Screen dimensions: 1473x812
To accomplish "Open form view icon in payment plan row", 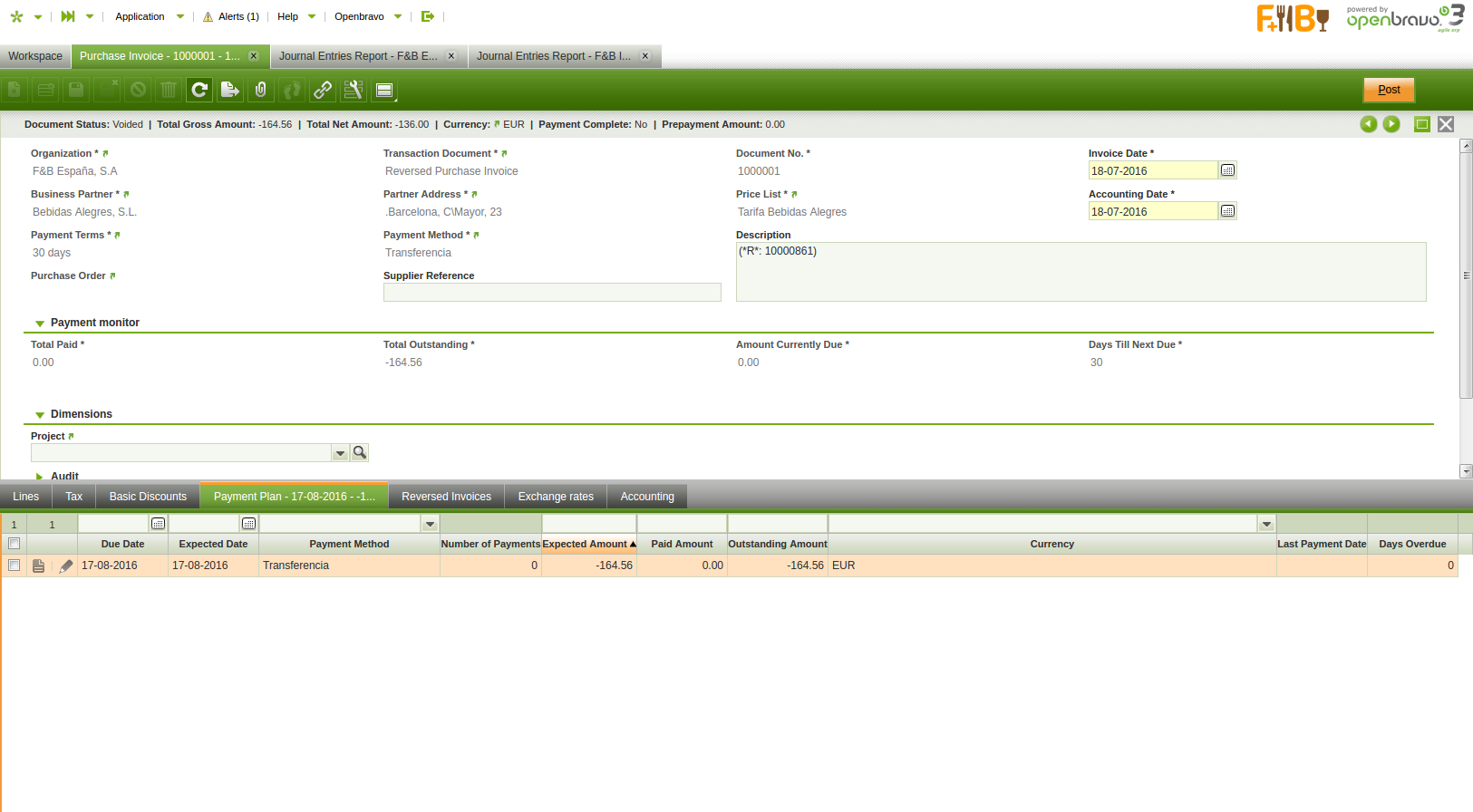I will [38, 565].
